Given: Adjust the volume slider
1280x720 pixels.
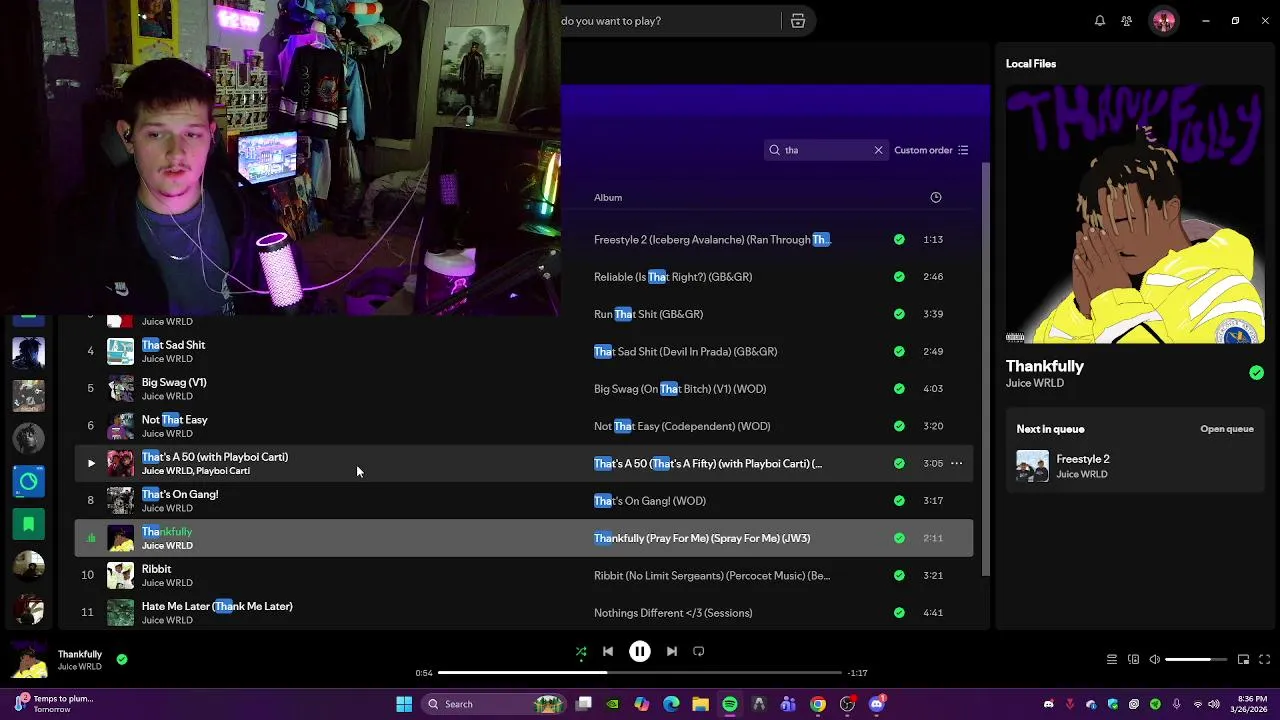Looking at the screenshot, I should pos(1197,660).
